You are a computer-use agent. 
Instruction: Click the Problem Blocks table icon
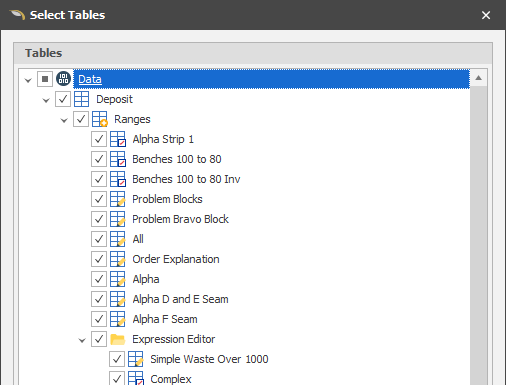tap(118, 199)
